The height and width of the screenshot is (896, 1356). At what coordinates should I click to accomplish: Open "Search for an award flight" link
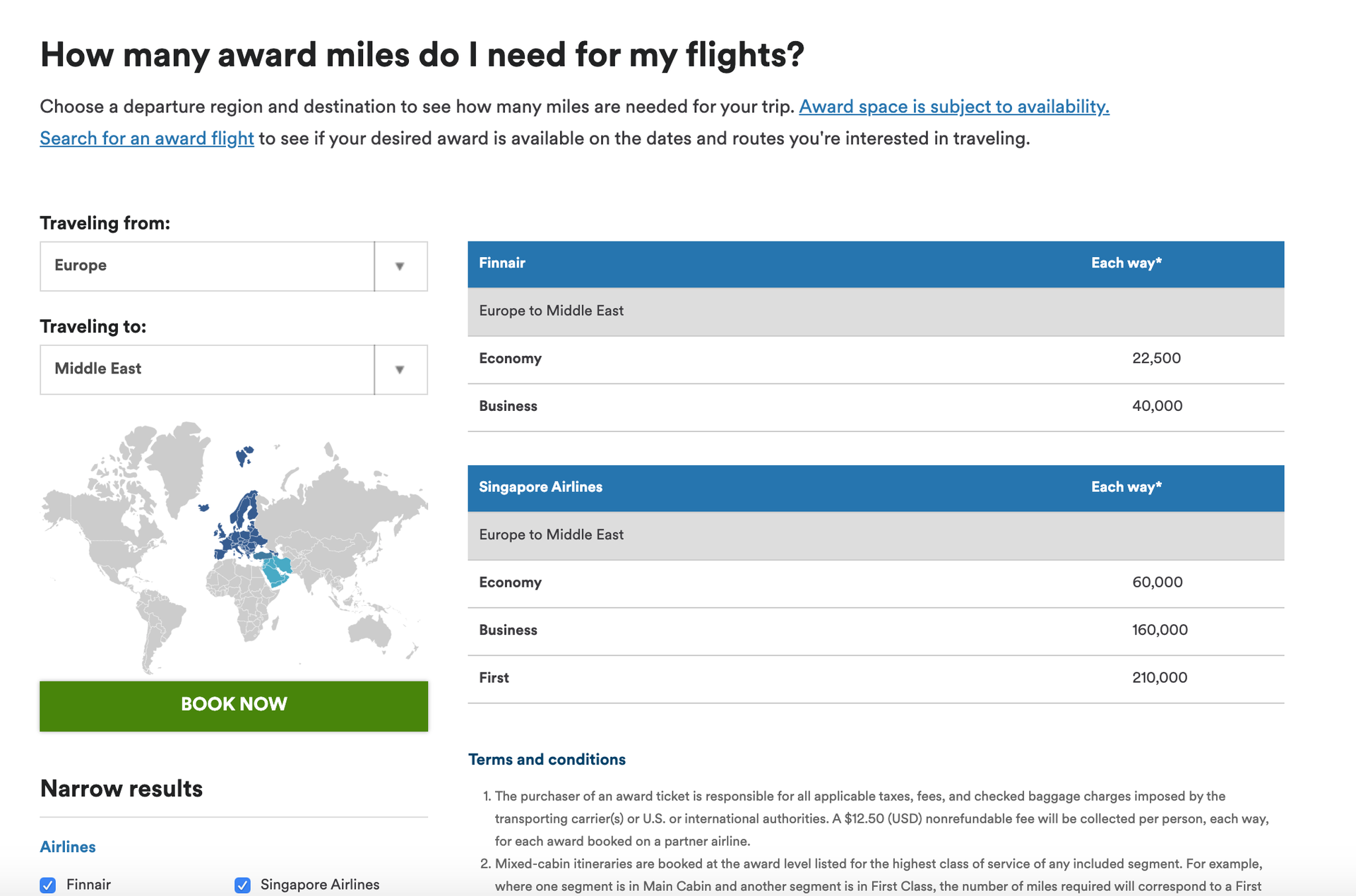[x=146, y=138]
